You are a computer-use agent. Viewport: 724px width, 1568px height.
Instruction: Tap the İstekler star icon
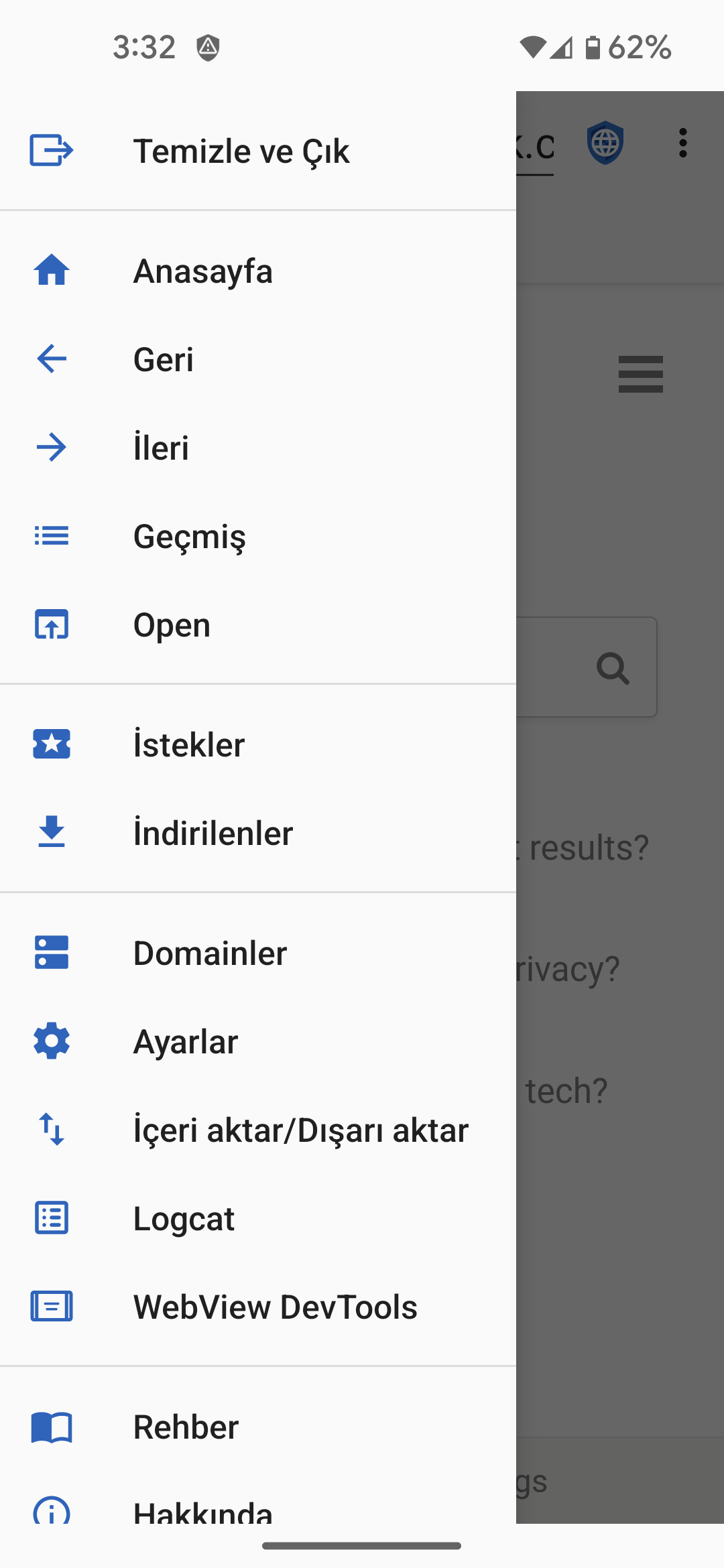pos(51,744)
